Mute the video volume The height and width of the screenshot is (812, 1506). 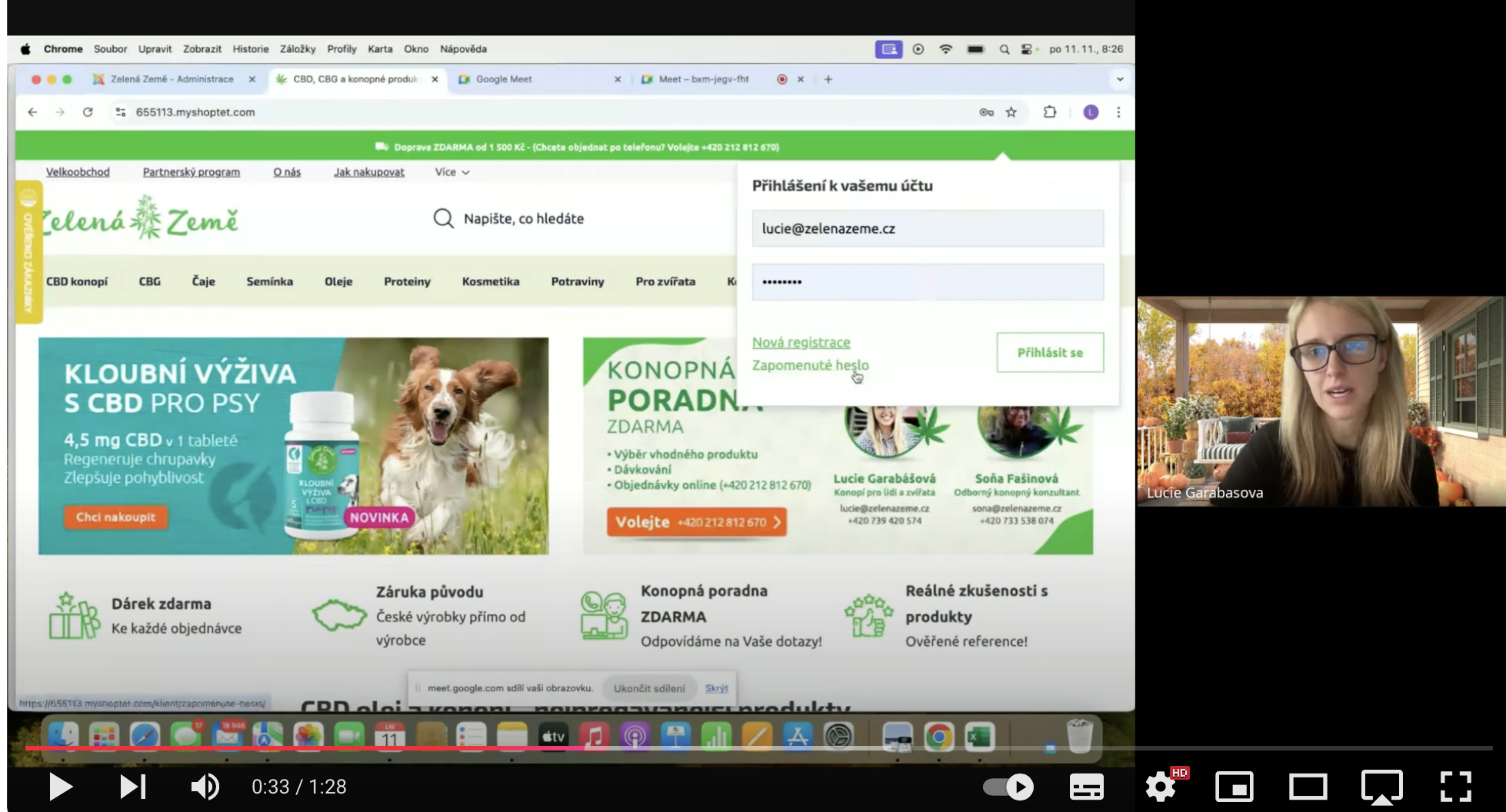coord(204,787)
